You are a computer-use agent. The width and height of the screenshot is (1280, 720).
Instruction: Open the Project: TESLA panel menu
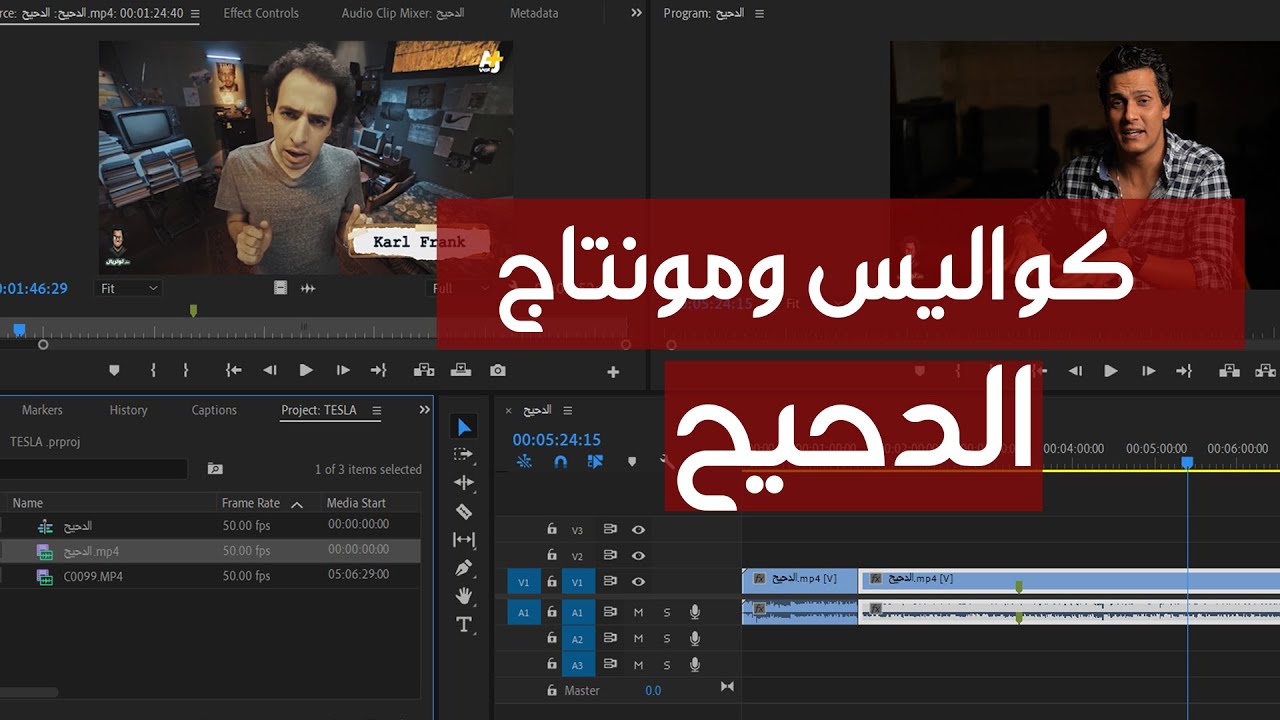pos(377,410)
